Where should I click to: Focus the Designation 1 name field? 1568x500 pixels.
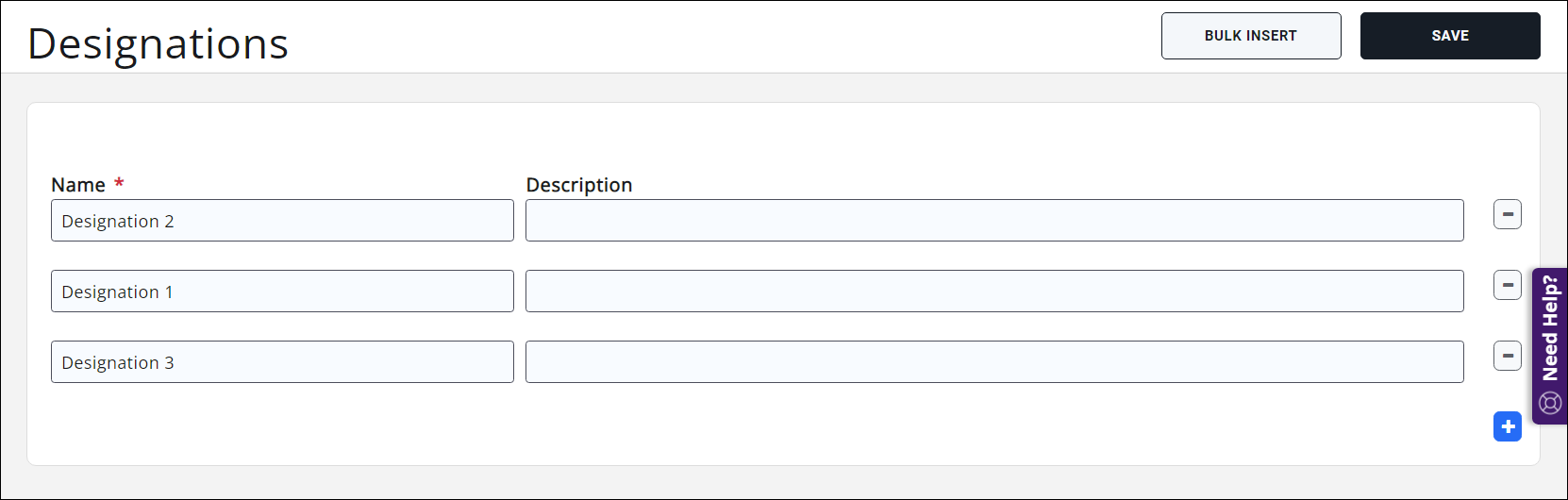tap(282, 292)
